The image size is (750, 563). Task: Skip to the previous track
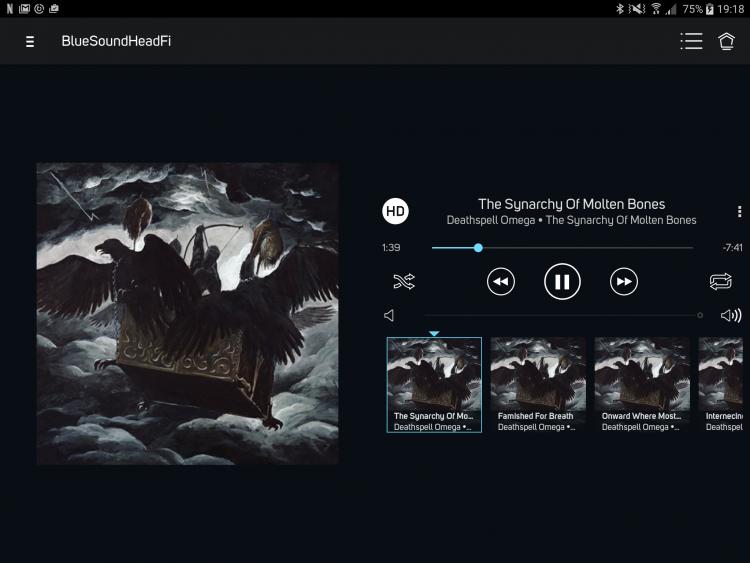pyautogui.click(x=501, y=282)
